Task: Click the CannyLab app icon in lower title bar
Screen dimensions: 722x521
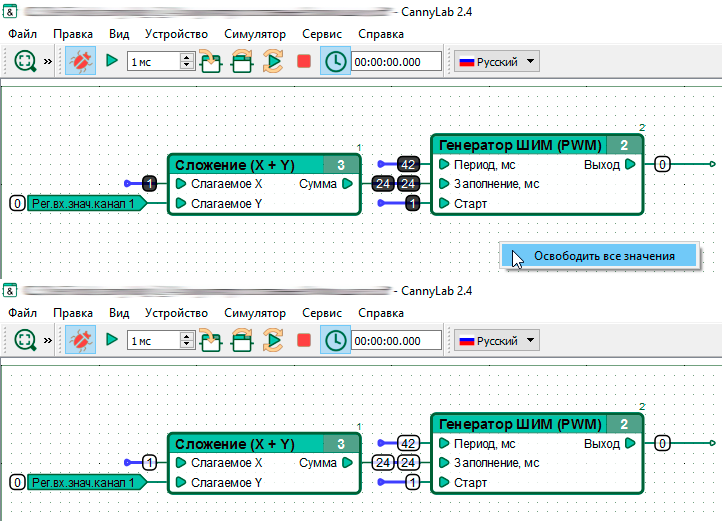Action: click(x=10, y=291)
